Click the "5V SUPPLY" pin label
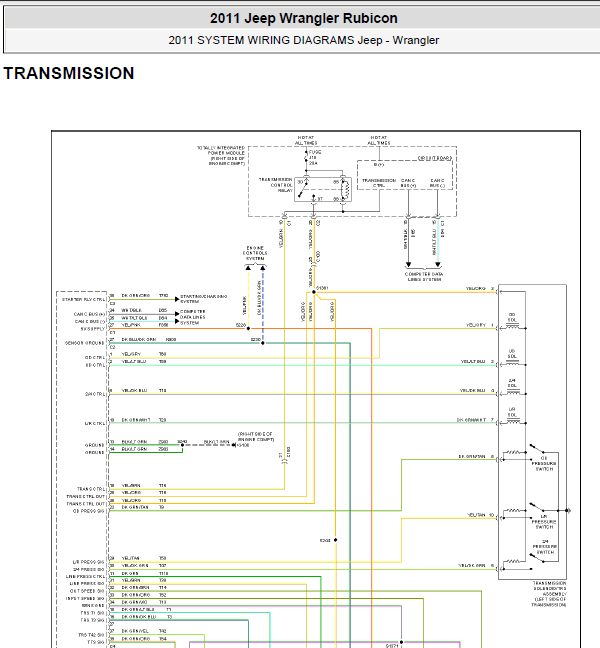 click(x=93, y=329)
